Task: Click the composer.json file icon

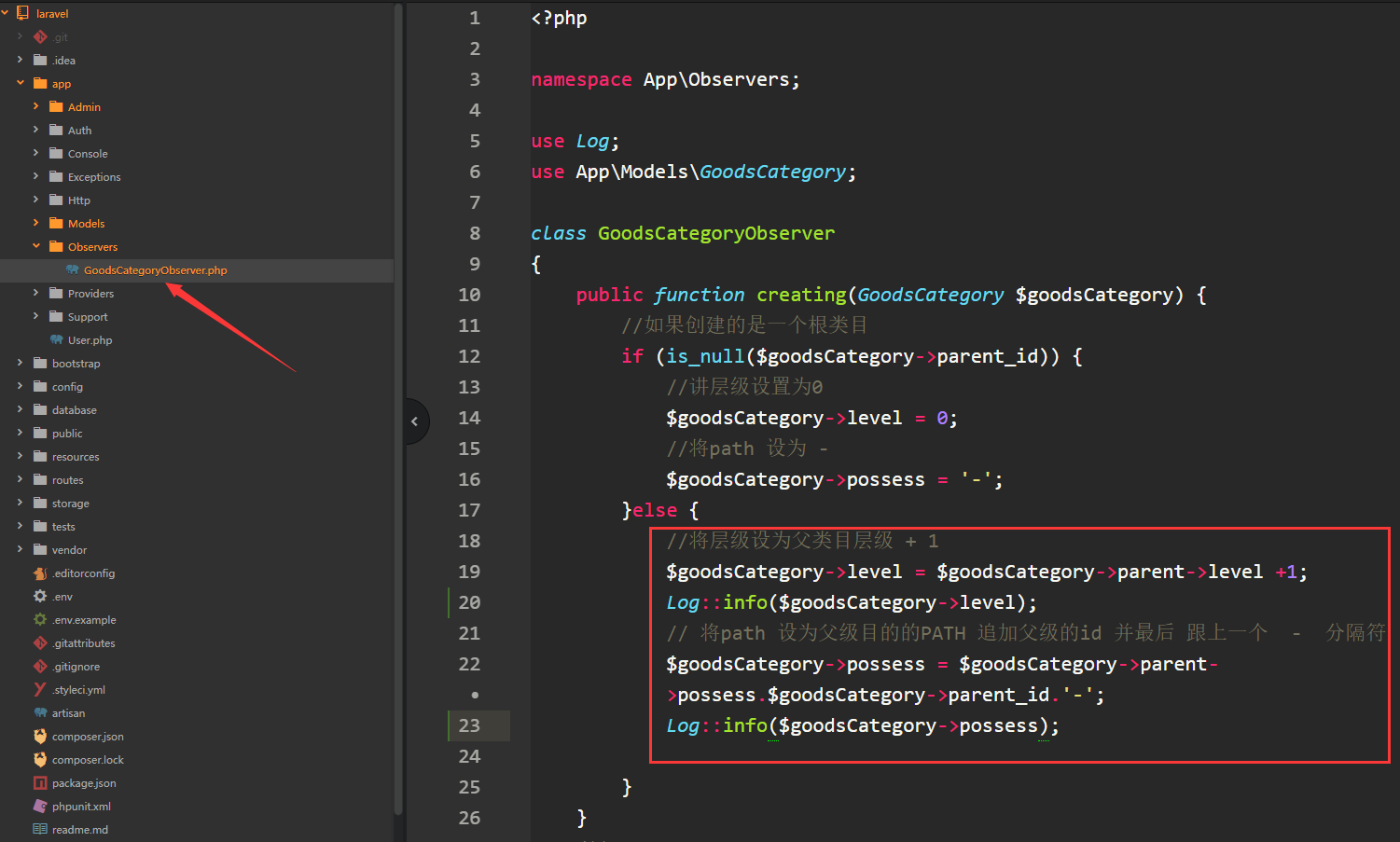Action: click(x=40, y=736)
